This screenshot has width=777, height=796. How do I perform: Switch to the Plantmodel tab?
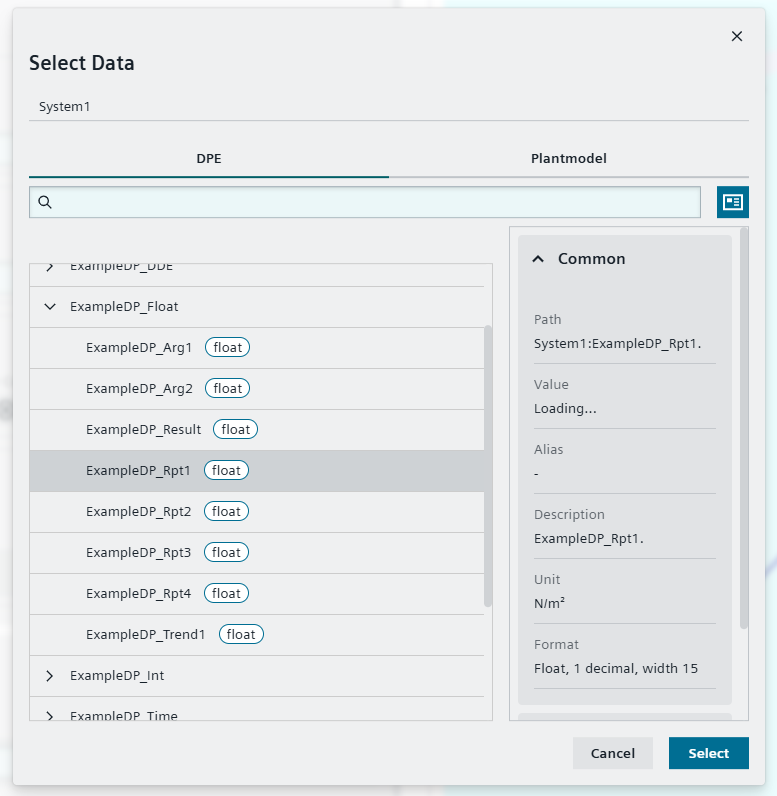(x=568, y=158)
